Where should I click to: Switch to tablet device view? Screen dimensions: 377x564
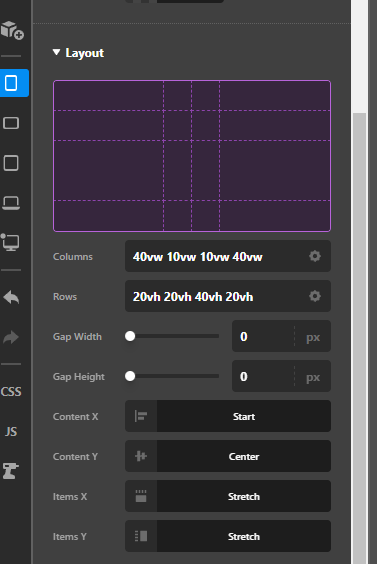pyautogui.click(x=11, y=163)
